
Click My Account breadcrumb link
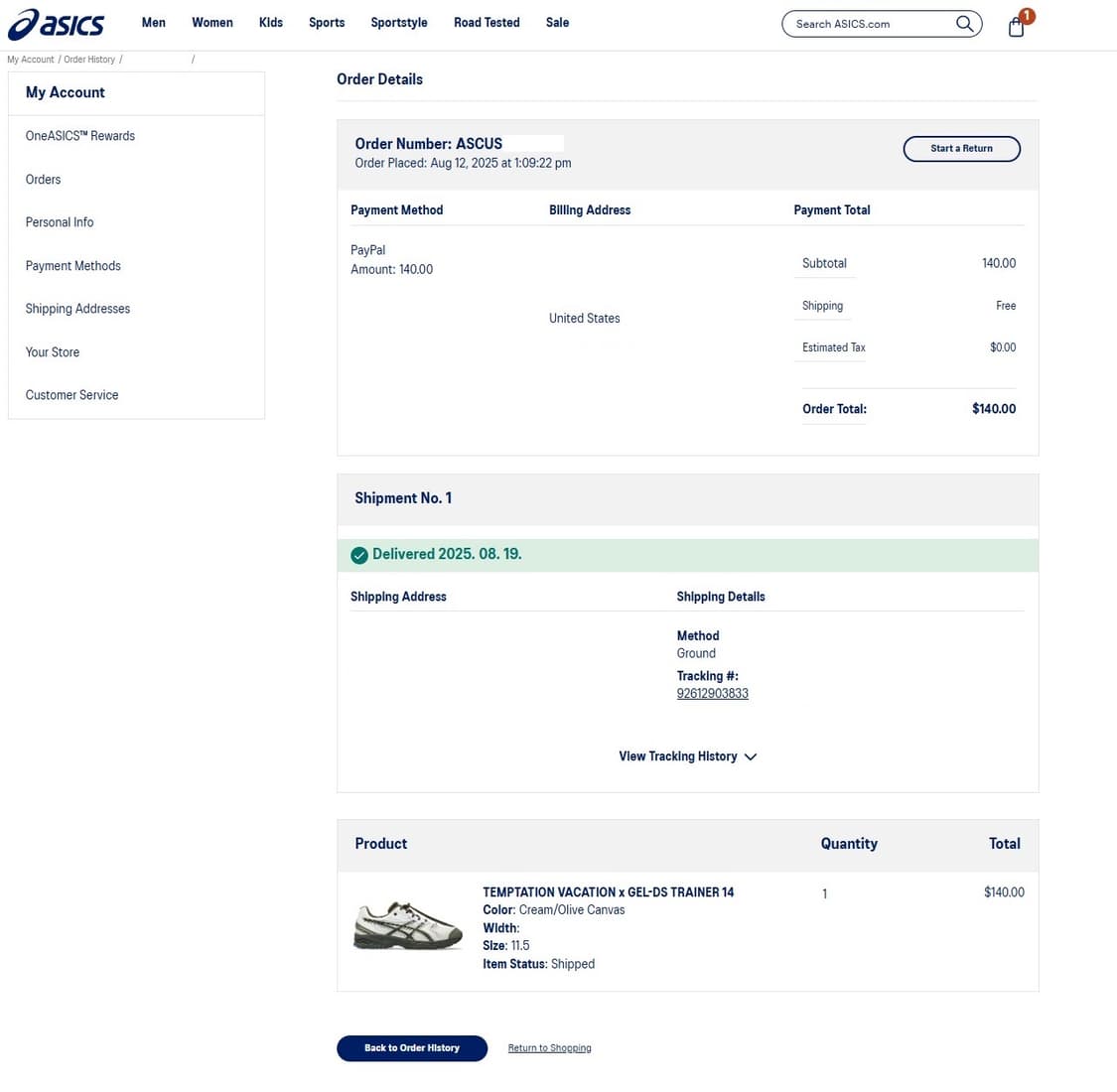(31, 60)
